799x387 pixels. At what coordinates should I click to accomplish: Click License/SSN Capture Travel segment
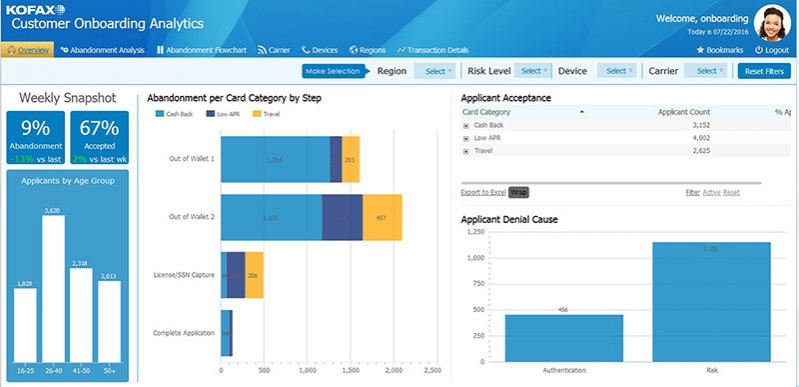(254, 275)
